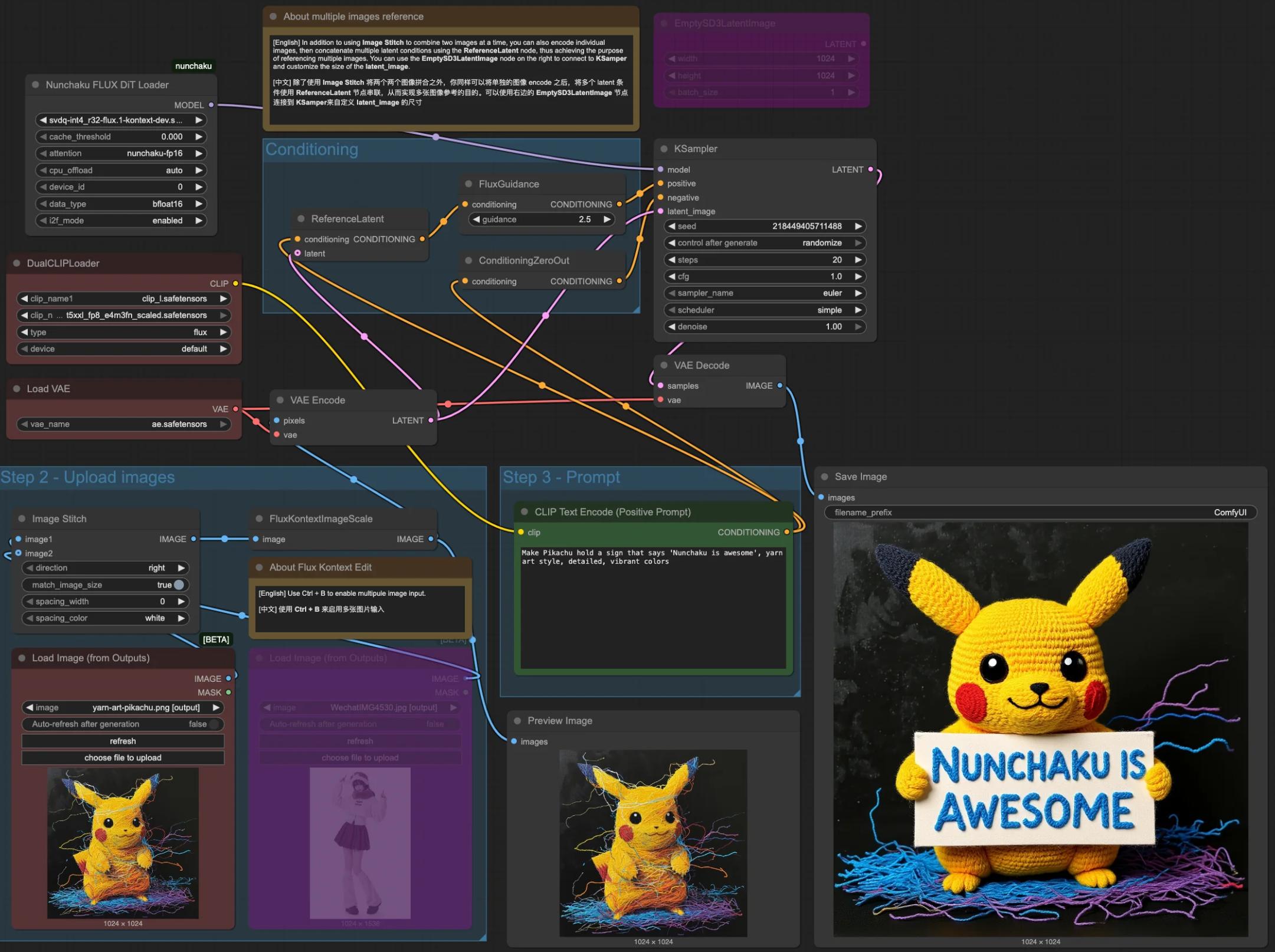The width and height of the screenshot is (1275, 952).
Task: Click the nunchaku badge above the loader
Action: [194, 66]
